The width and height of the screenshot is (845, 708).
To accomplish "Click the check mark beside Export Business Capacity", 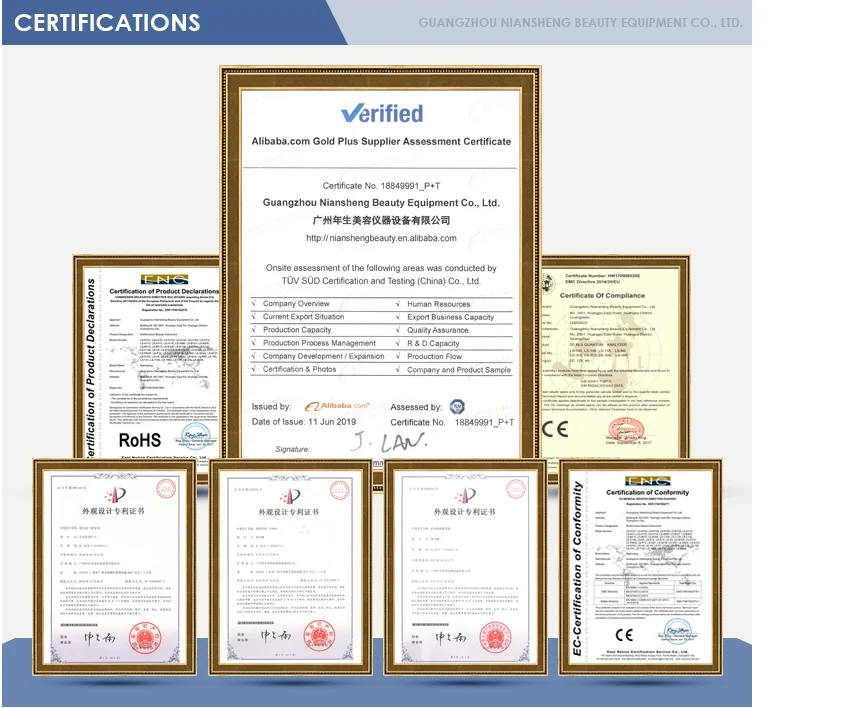I will pos(398,317).
